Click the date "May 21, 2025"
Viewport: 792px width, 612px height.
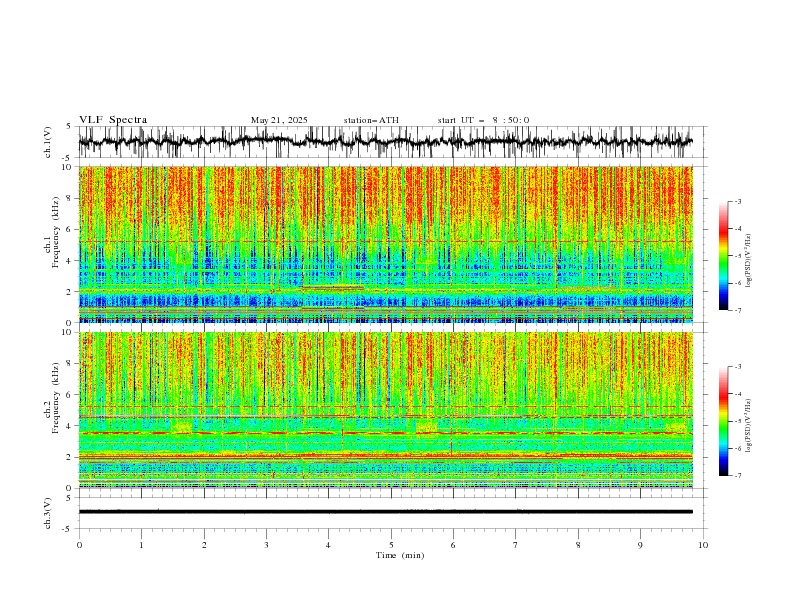coord(279,120)
